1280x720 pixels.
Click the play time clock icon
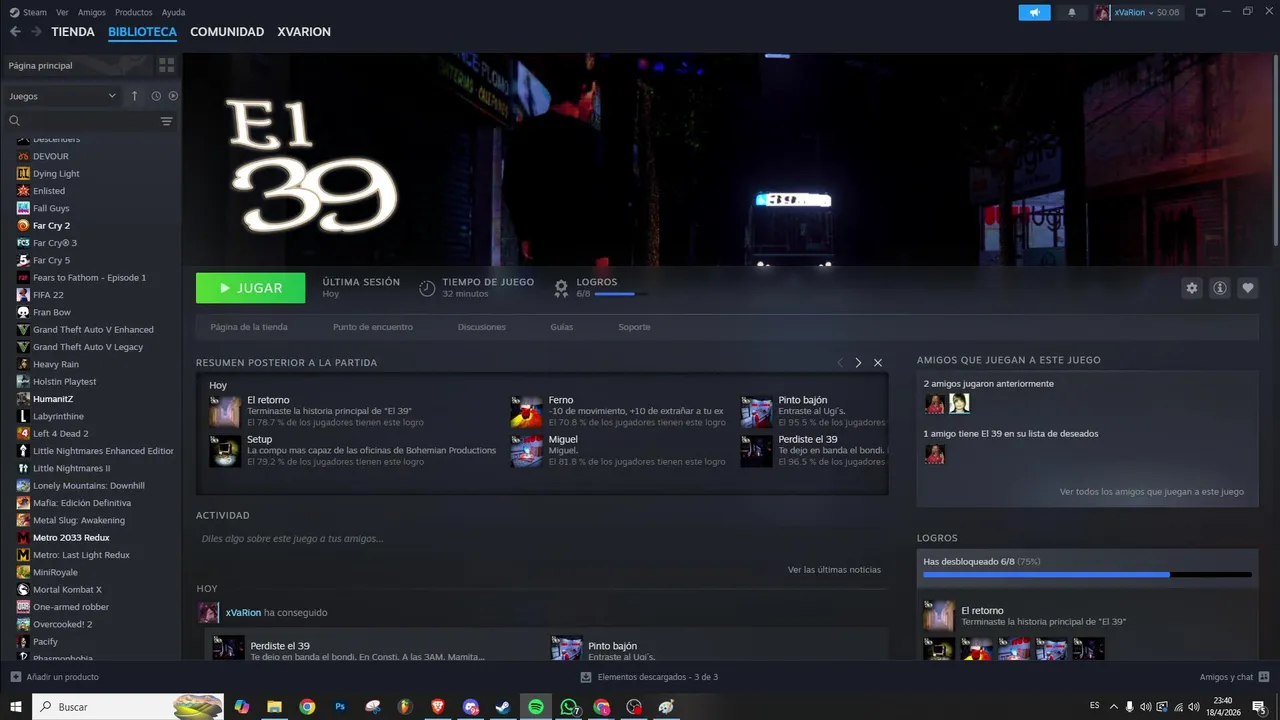pos(427,288)
